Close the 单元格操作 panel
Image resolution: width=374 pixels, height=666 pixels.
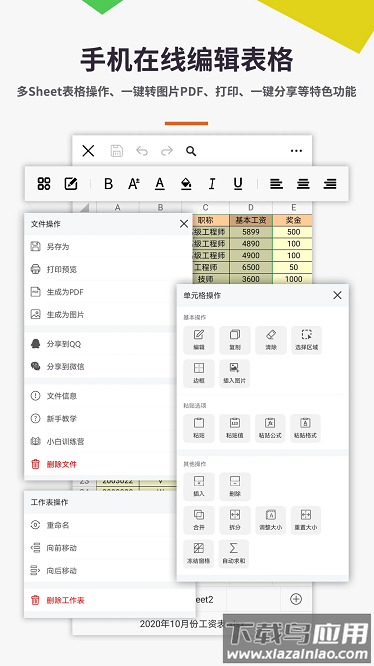337,295
